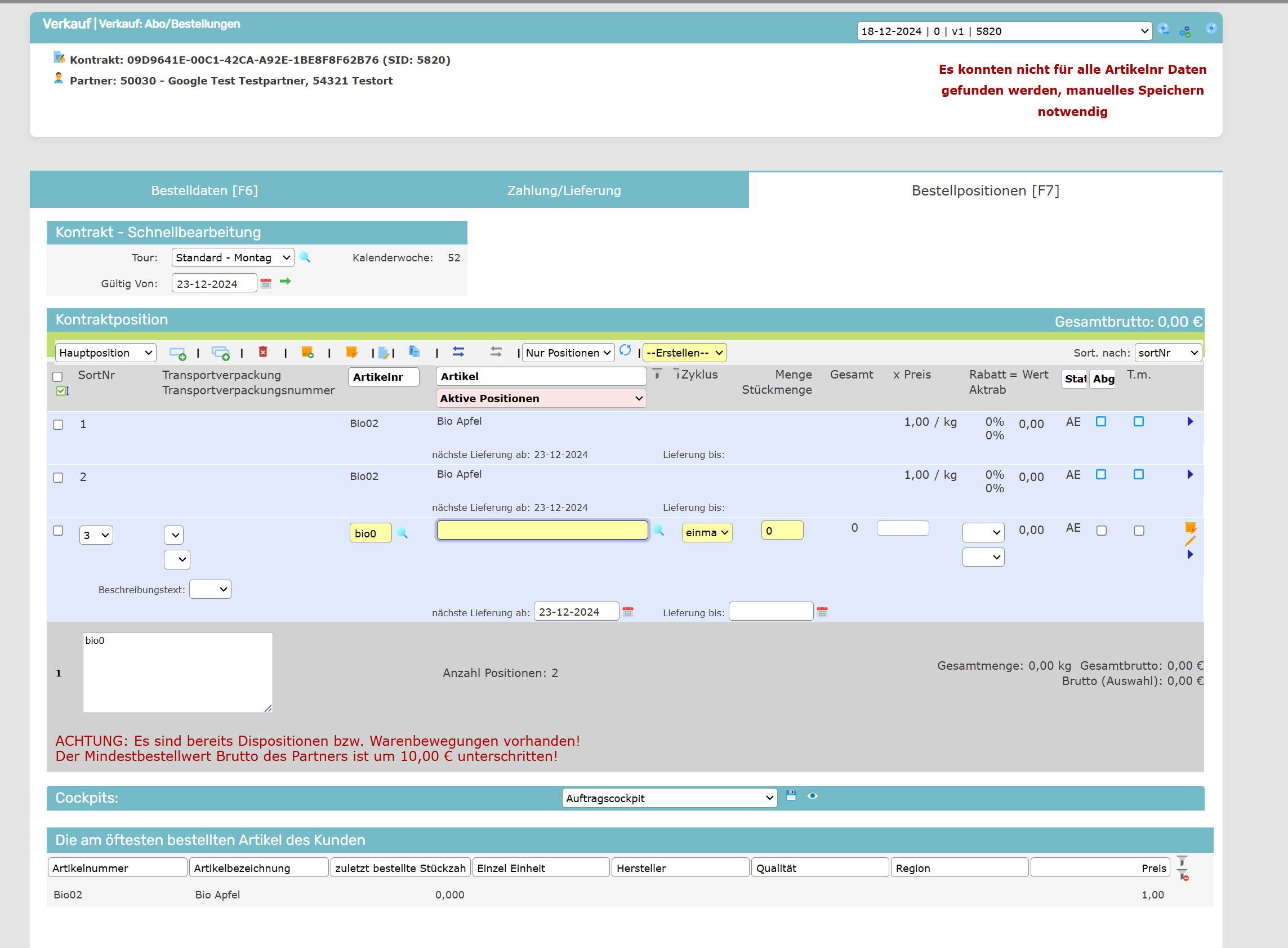Click the save icon in Cockpits bar
This screenshot has height=948, width=1288.
(791, 795)
